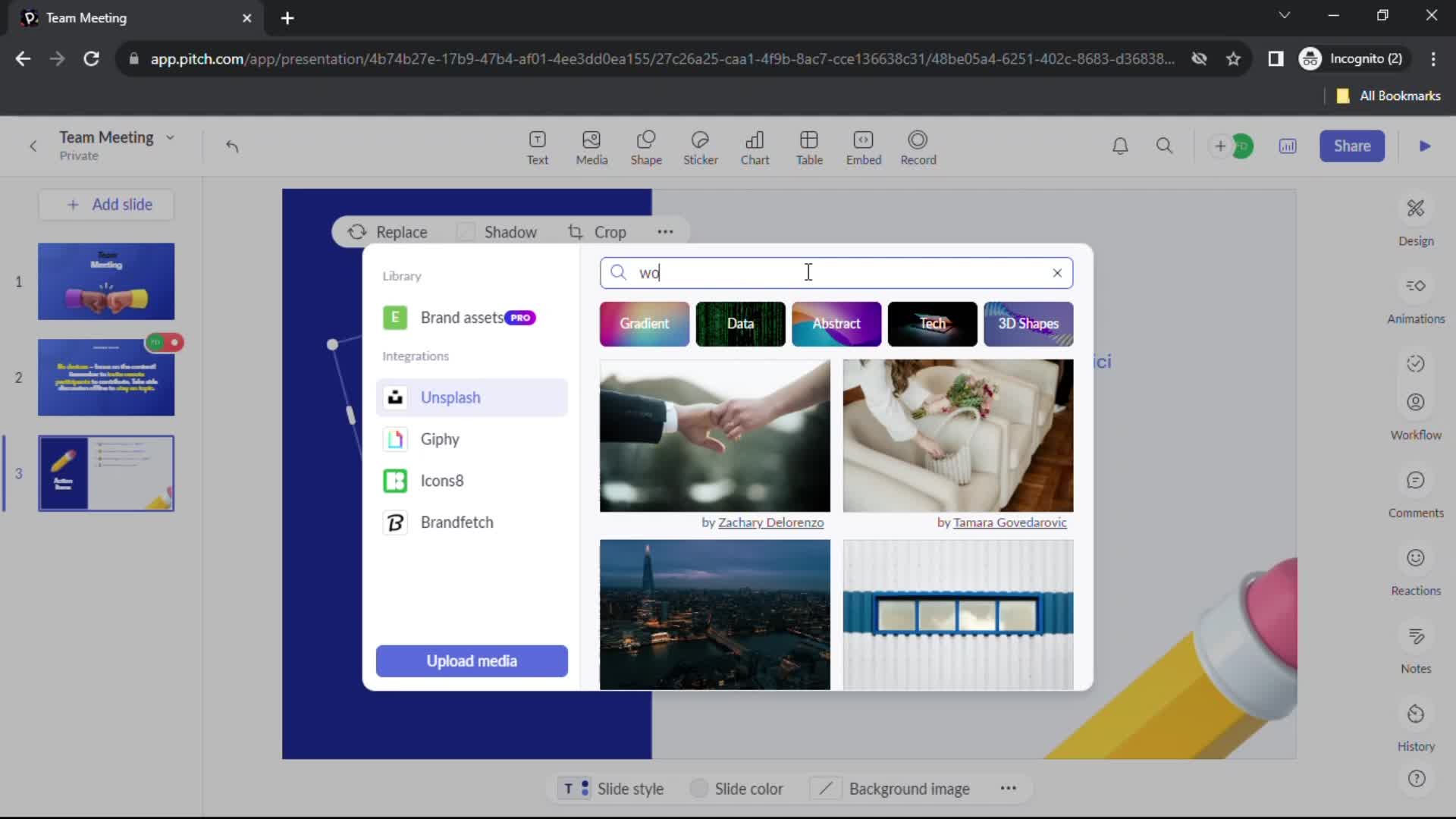Choose the Data category chip
Viewport: 1456px width, 819px height.
tap(740, 324)
